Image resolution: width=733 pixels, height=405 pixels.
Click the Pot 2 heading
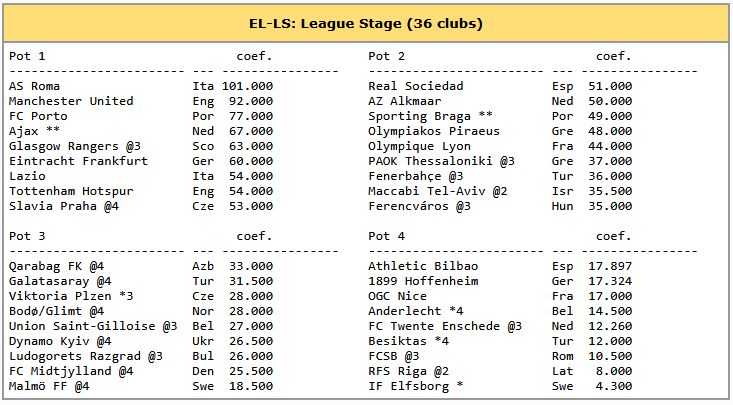coord(387,56)
